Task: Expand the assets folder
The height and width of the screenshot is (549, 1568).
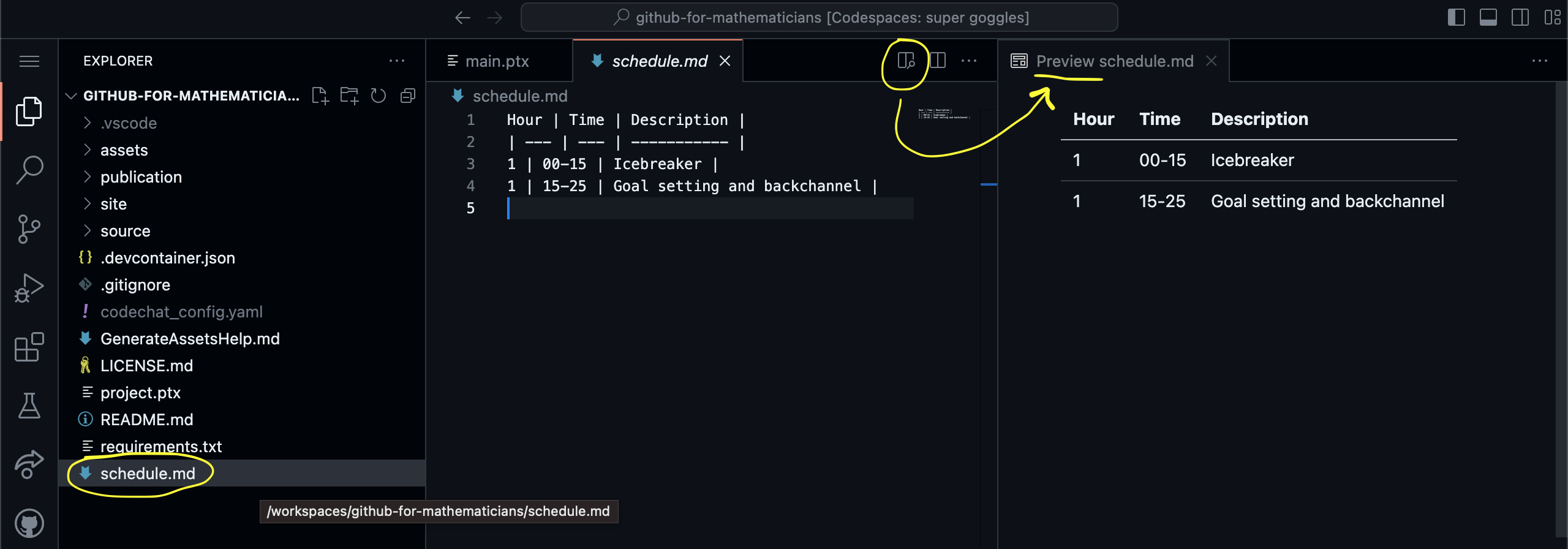Action: tap(124, 150)
